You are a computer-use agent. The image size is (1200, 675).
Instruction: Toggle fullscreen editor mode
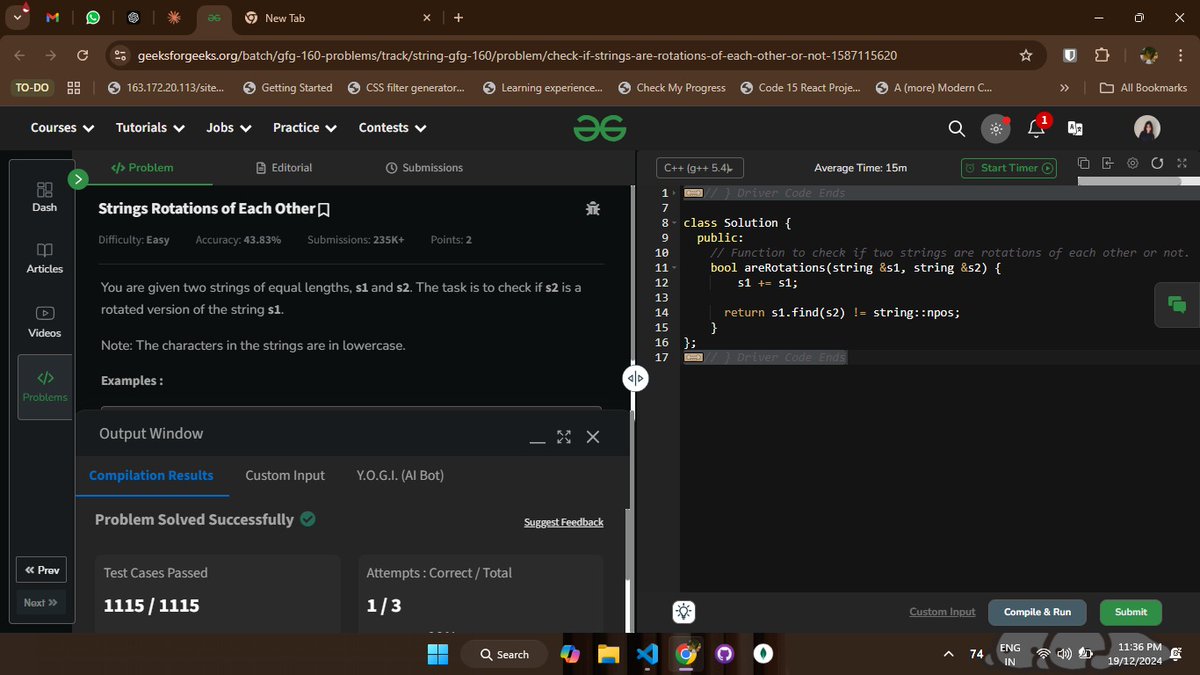(1182, 163)
